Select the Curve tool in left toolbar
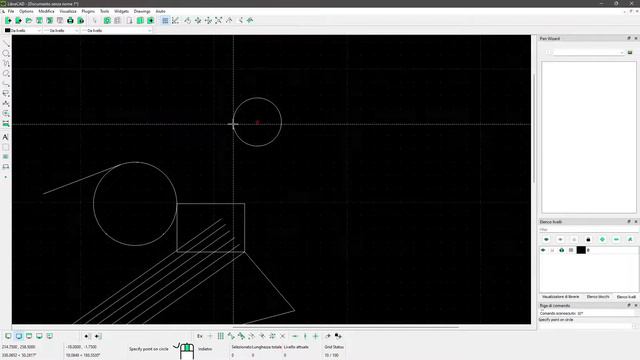640x360 pixels. pos(6,64)
